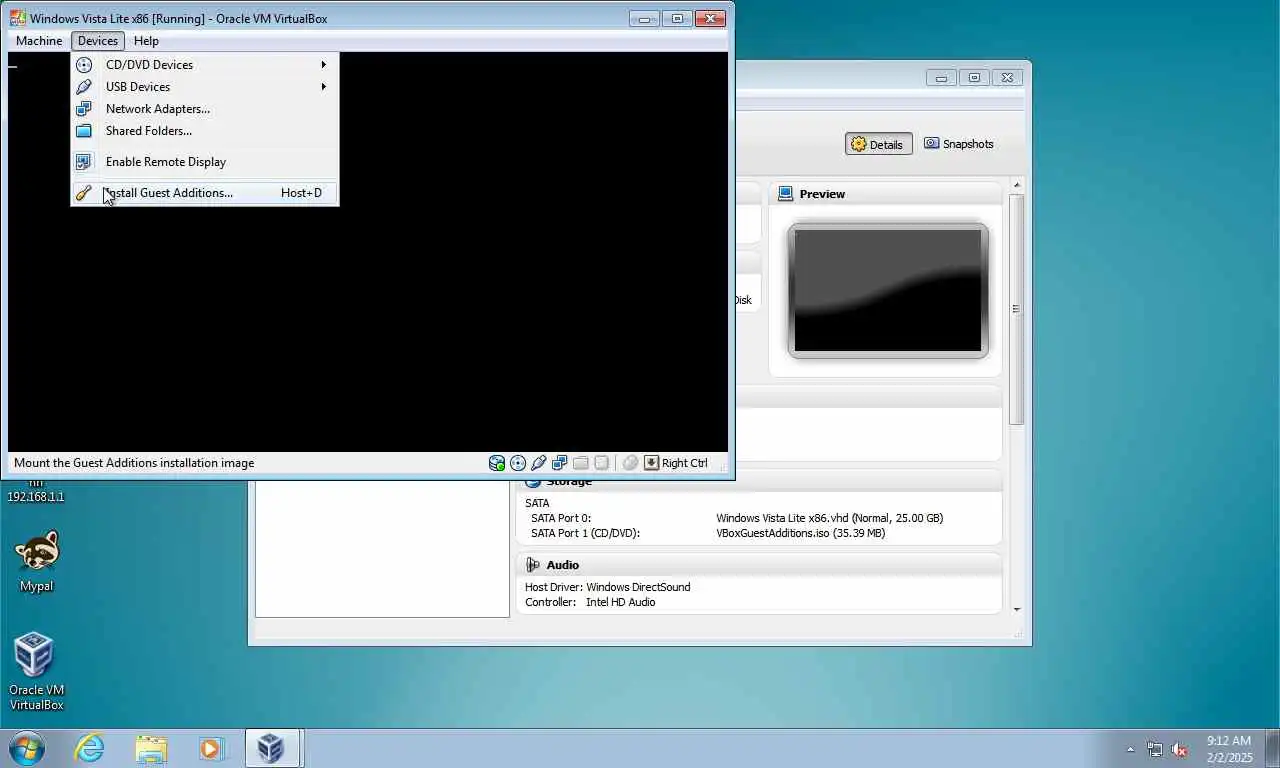Click the muted volume tray icon
Image resolution: width=1280 pixels, height=768 pixels.
pyautogui.click(x=1180, y=749)
